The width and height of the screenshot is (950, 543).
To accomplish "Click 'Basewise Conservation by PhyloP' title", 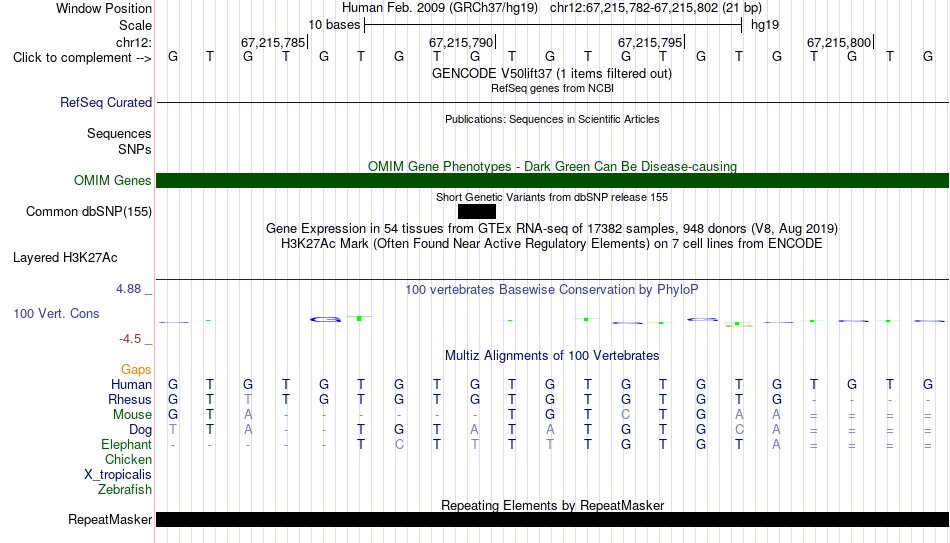I will tap(552, 290).
